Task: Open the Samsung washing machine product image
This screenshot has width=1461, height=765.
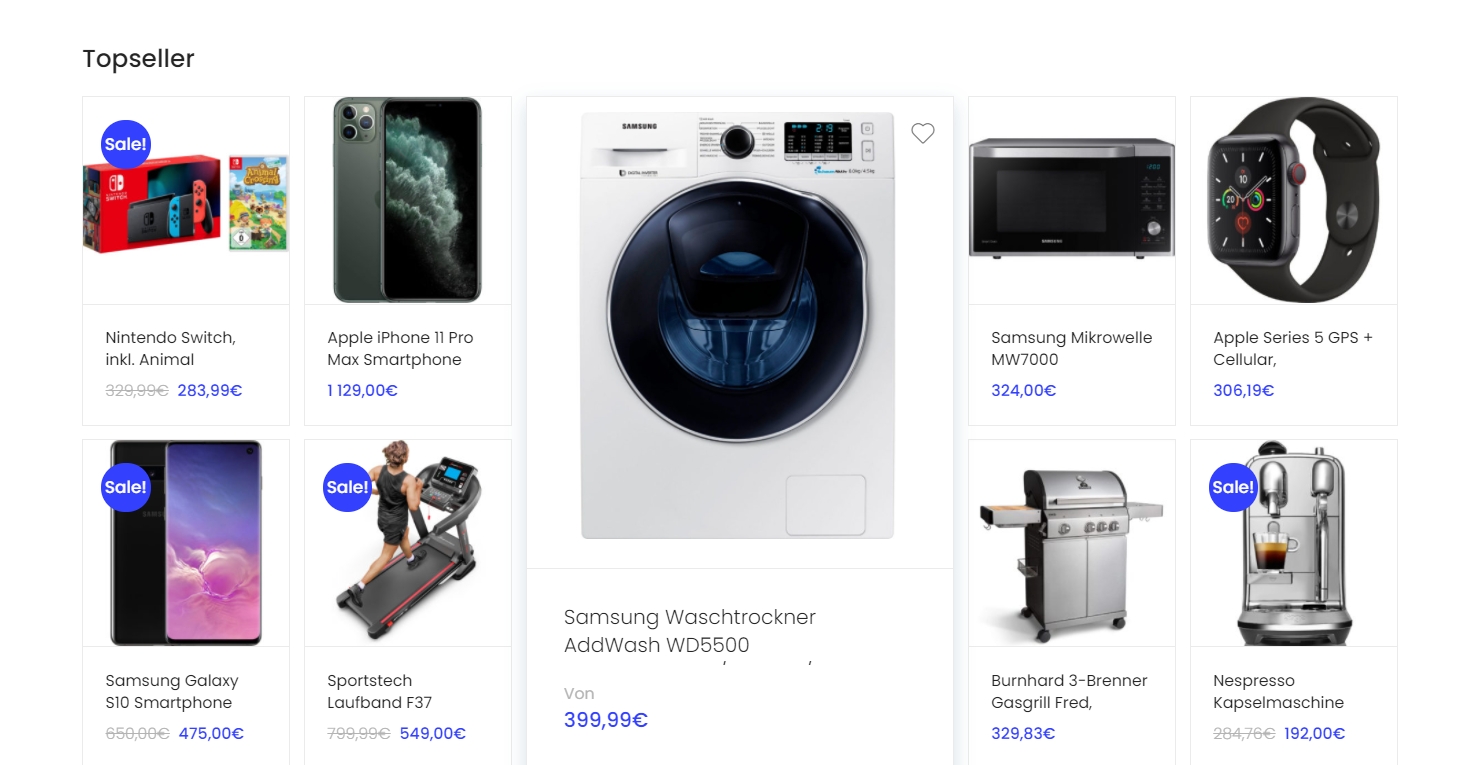Action: click(x=739, y=326)
